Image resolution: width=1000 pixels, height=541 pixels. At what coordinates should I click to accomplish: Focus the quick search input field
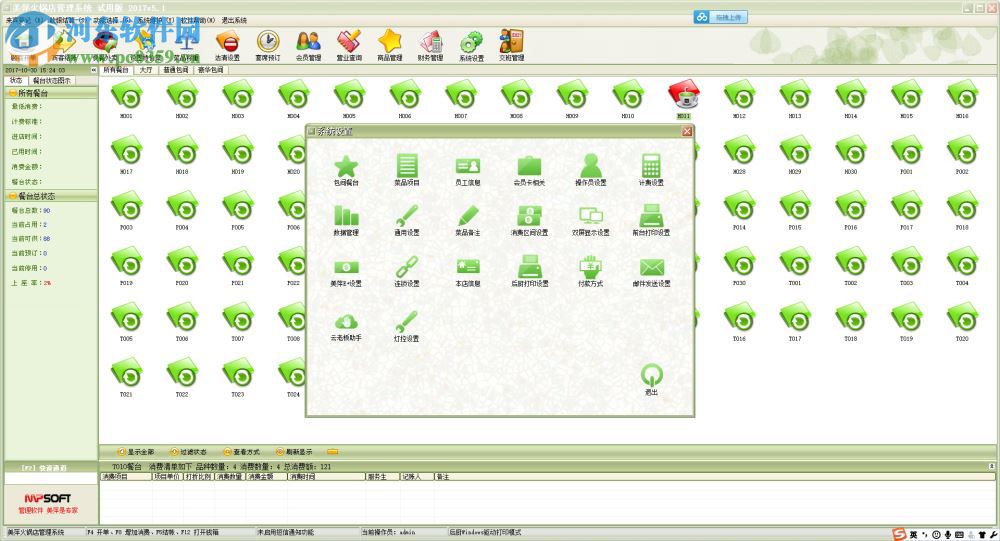point(51,478)
